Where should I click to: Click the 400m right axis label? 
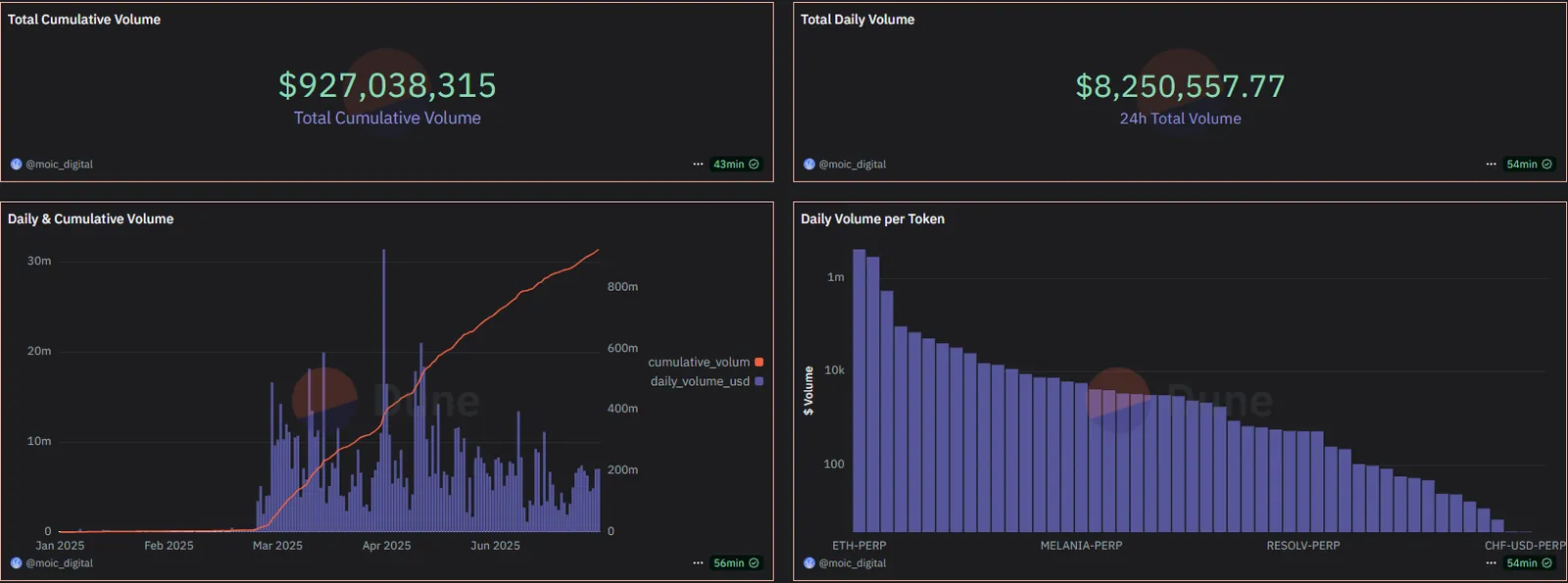coord(622,409)
